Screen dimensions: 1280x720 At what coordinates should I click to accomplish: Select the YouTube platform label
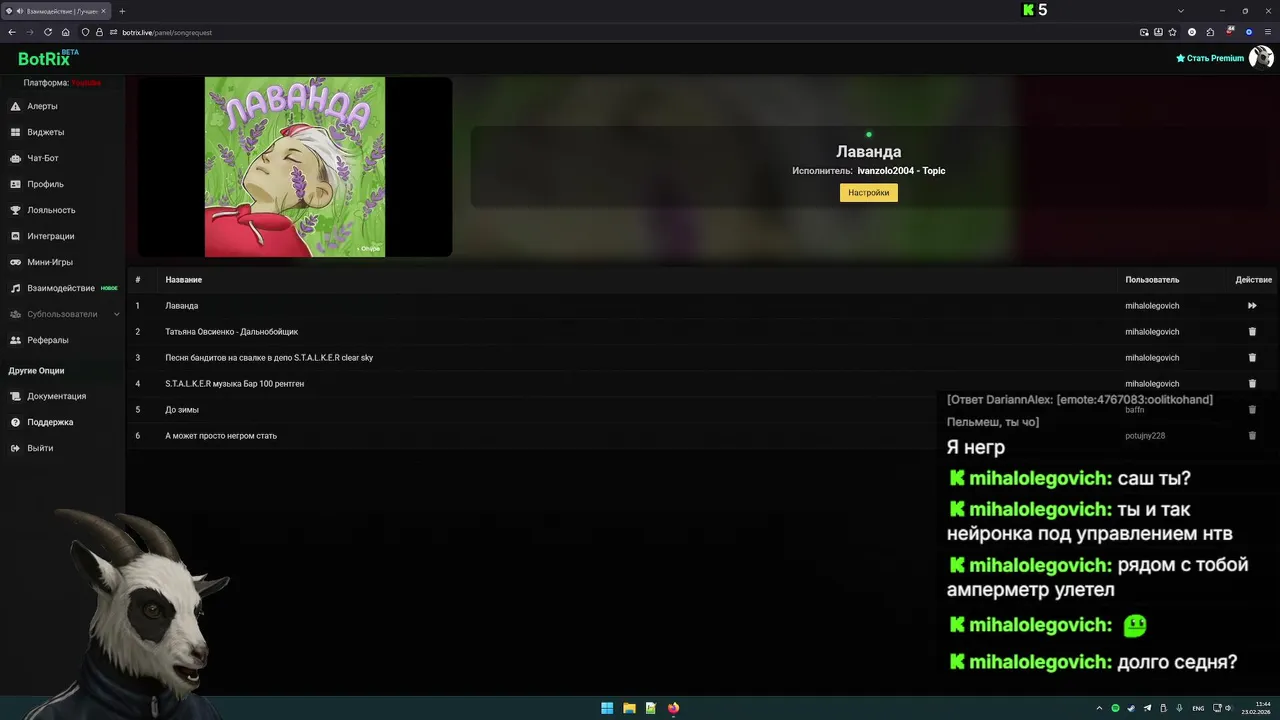(86, 83)
